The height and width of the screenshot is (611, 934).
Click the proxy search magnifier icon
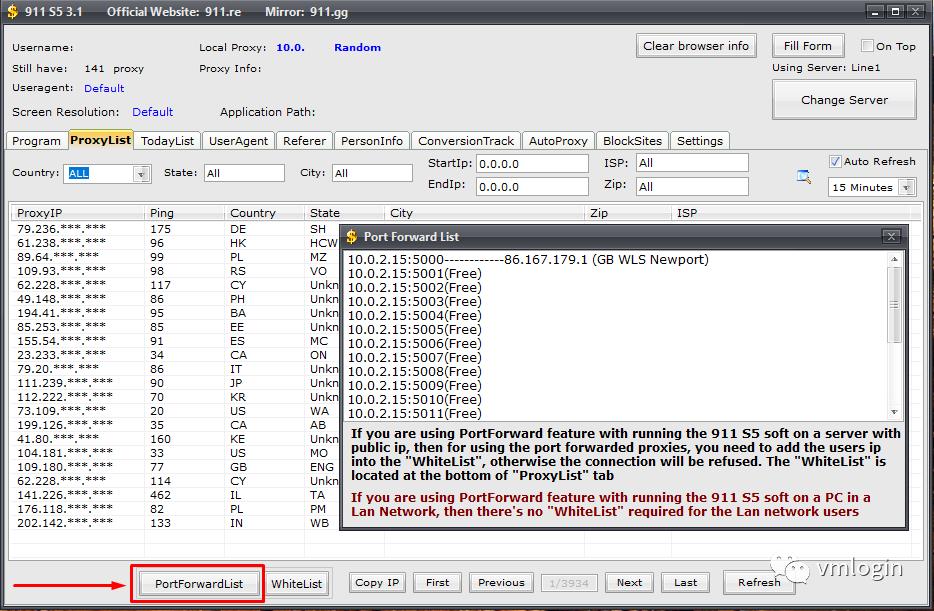[x=803, y=177]
